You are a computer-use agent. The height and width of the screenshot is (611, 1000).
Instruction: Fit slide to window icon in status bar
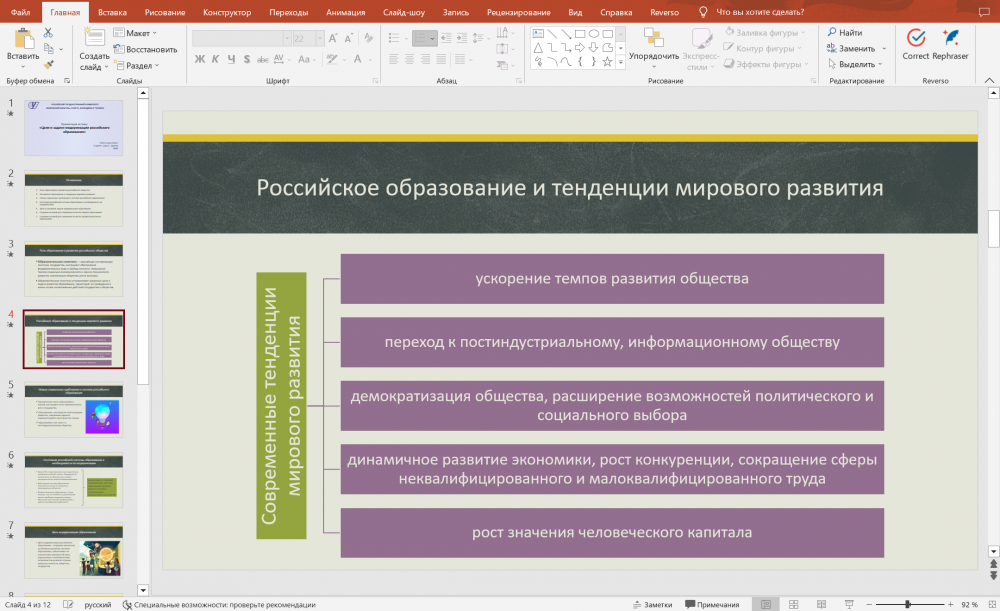click(x=991, y=604)
